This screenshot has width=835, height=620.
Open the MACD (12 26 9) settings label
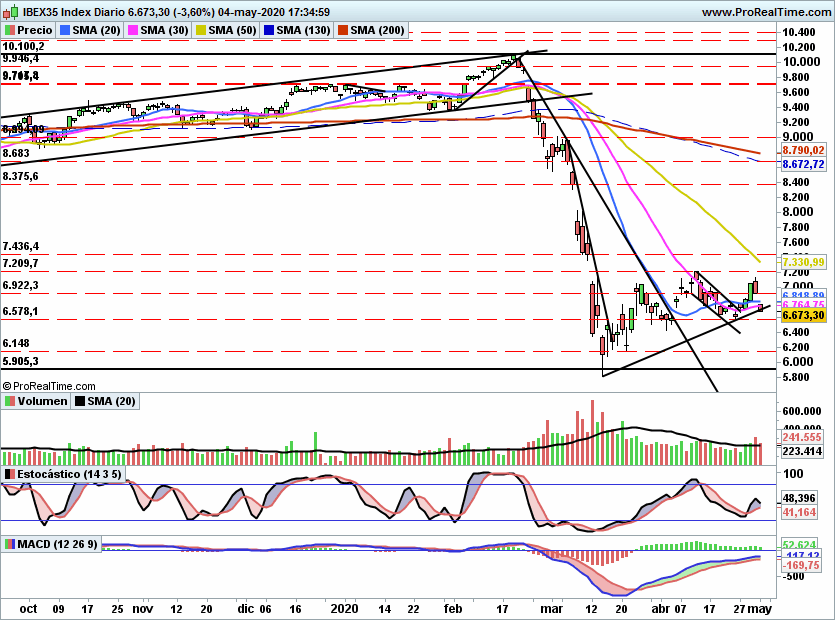[58, 544]
